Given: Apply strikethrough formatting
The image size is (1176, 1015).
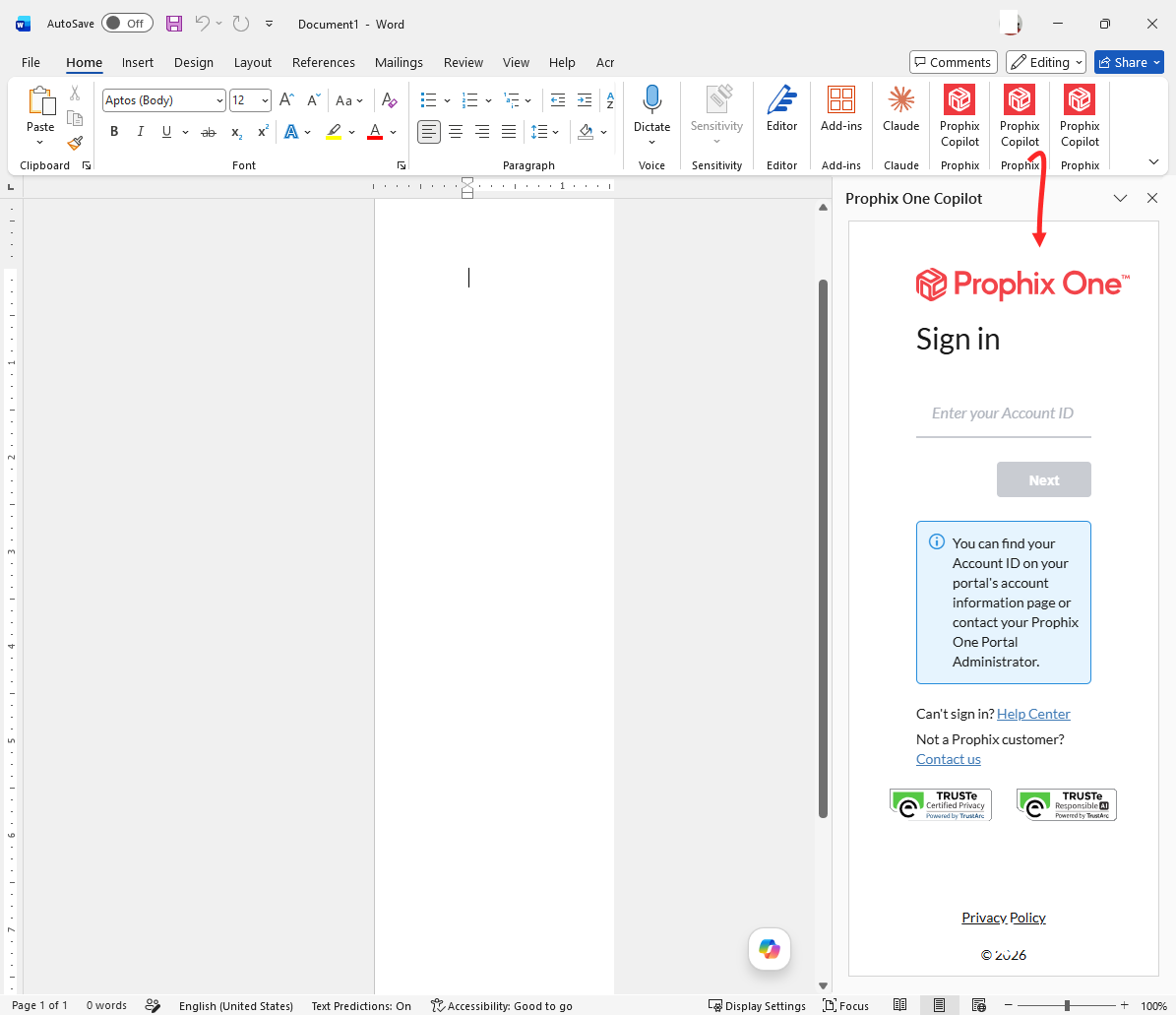Looking at the screenshot, I should [x=209, y=132].
